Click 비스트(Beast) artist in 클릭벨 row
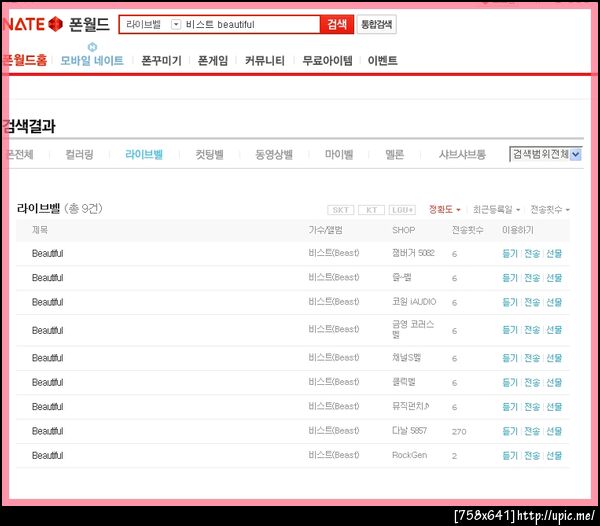Viewport: 600px width, 526px height. [x=334, y=382]
